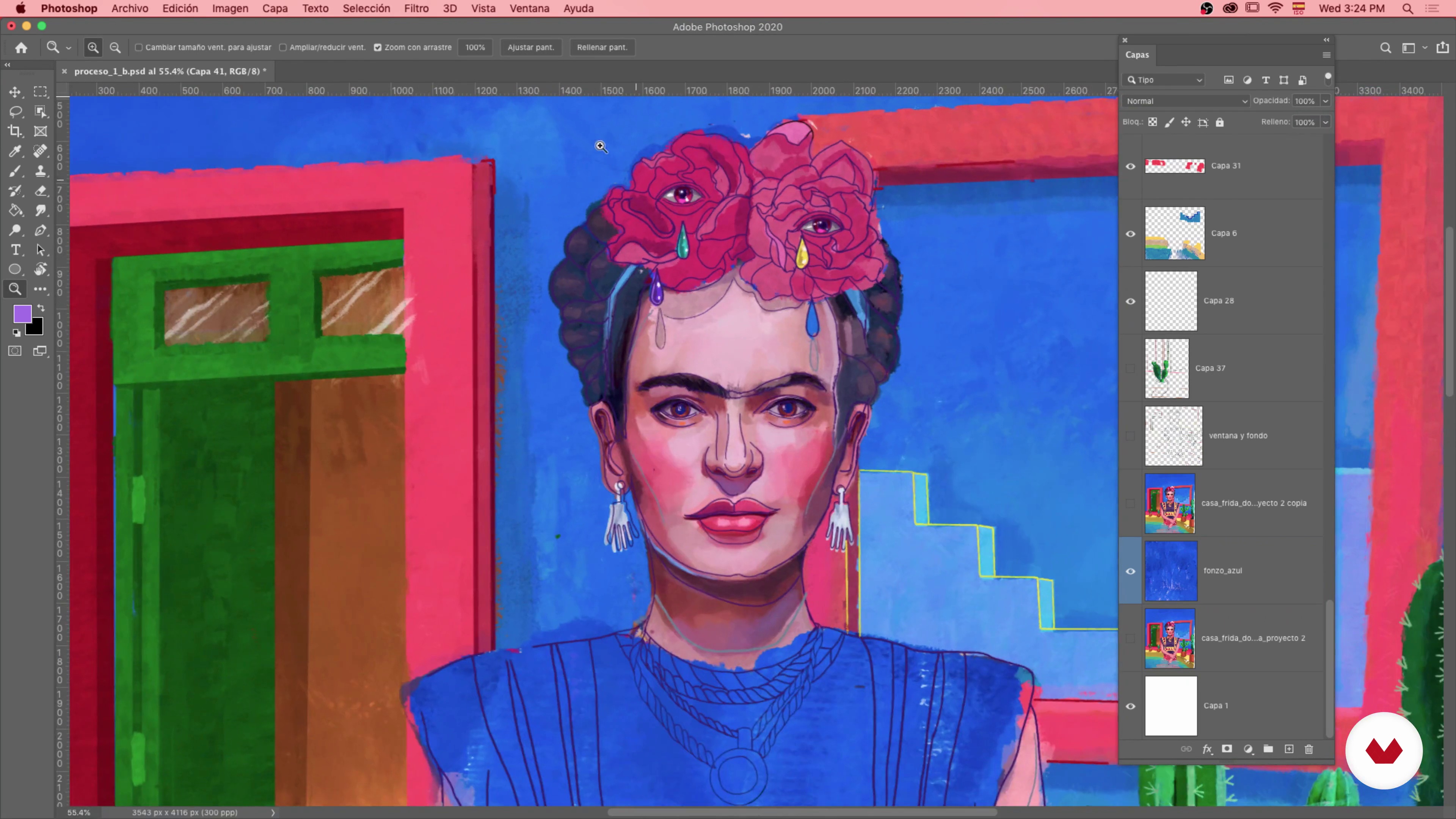Open the Zoom tool preset picker arrow
This screenshot has height=819, width=1456.
pyautogui.click(x=68, y=48)
